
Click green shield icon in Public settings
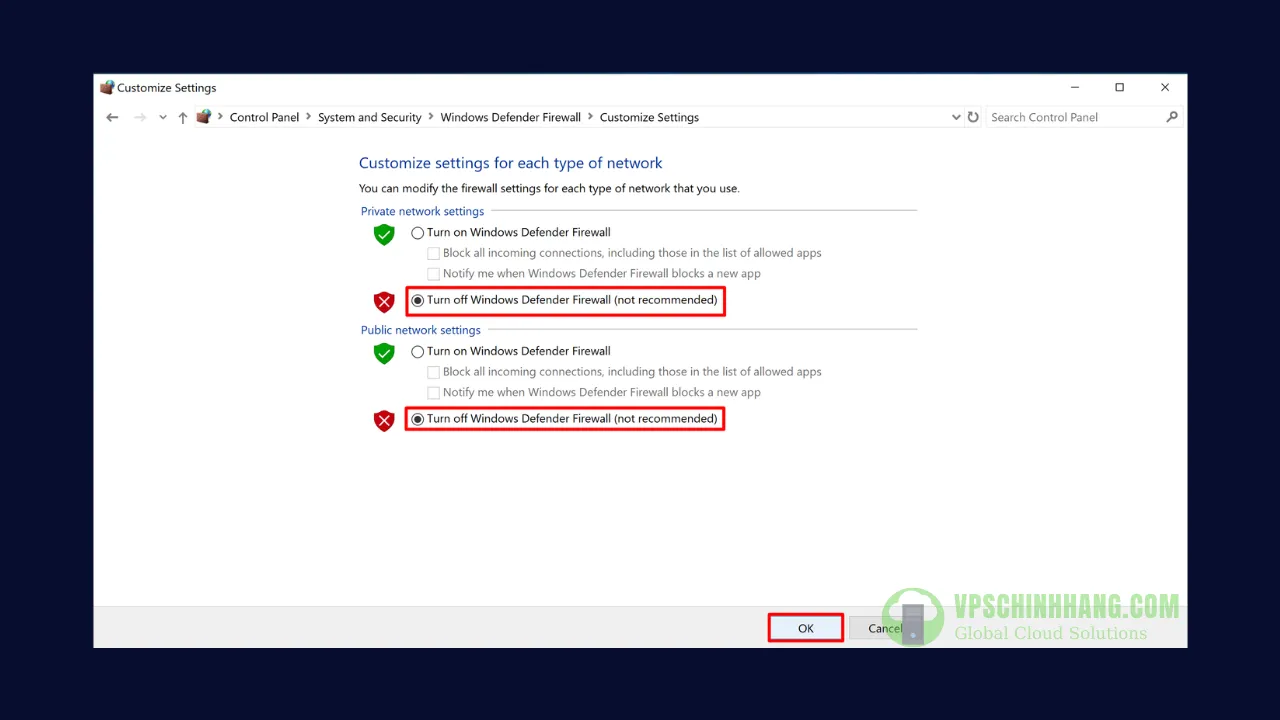[384, 353]
